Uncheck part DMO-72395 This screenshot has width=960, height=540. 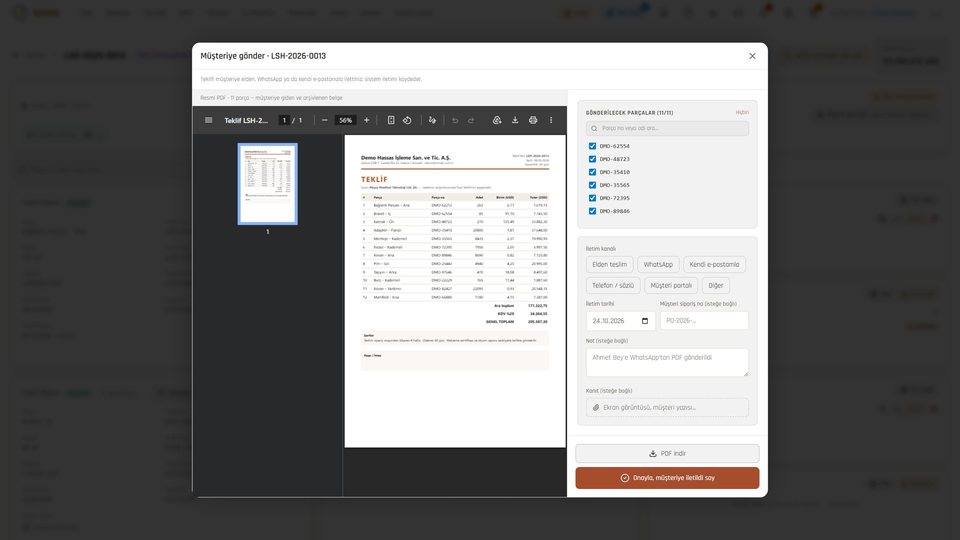click(592, 198)
